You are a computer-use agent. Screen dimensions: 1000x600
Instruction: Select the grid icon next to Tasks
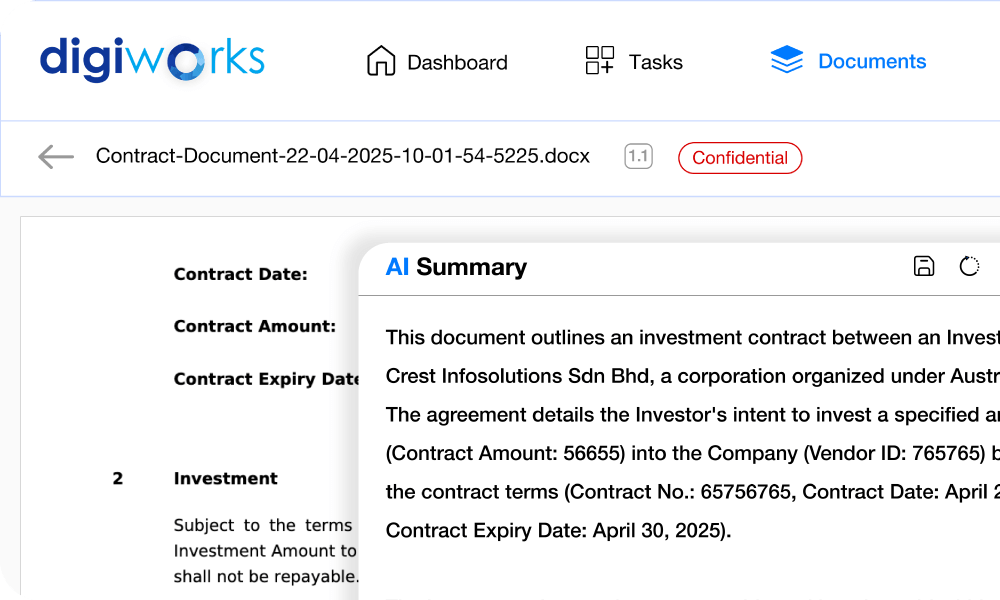coord(599,61)
